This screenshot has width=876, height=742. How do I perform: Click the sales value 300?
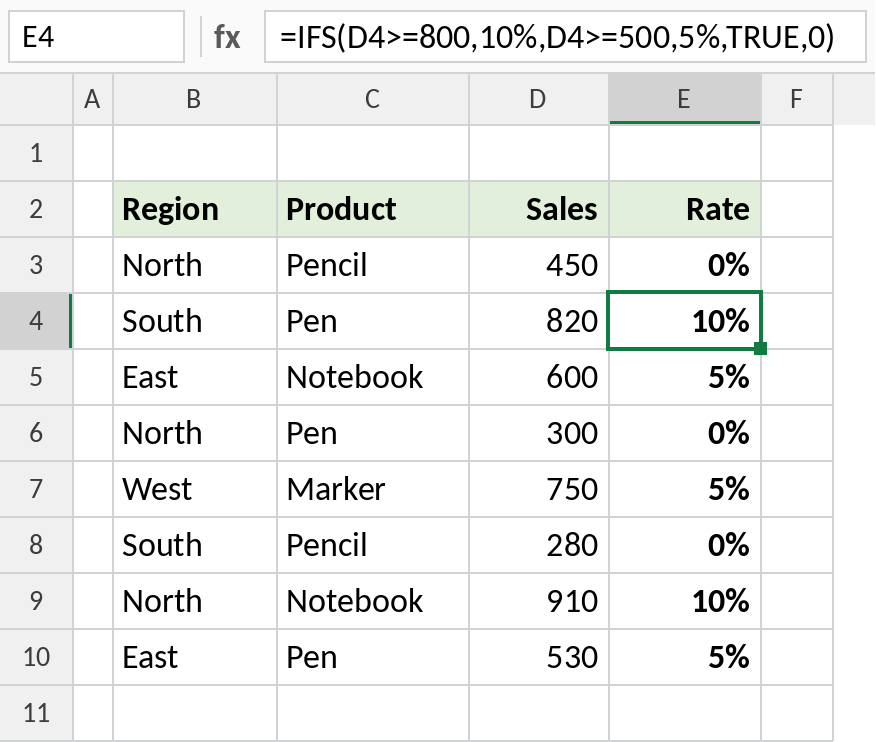click(x=539, y=433)
